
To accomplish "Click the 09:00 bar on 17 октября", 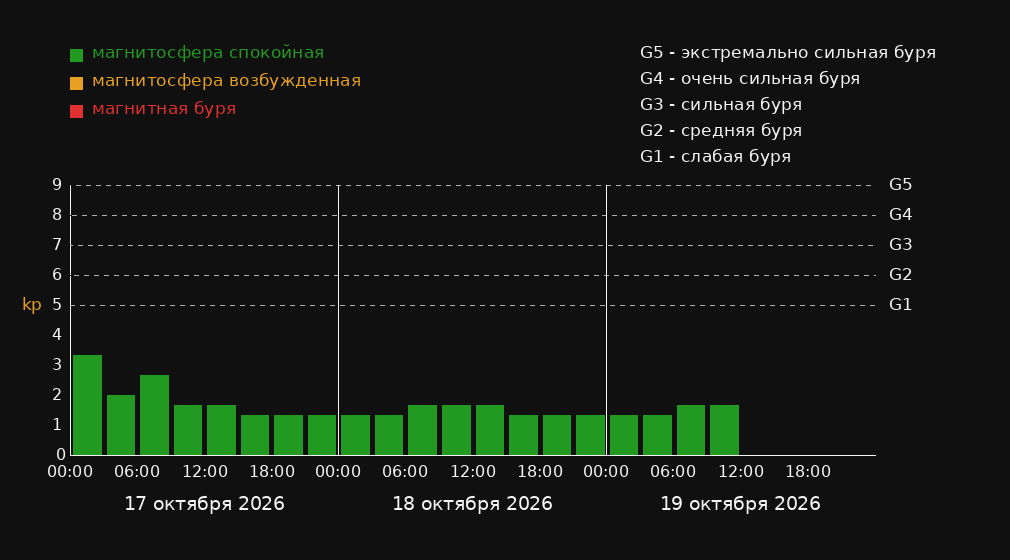I will [x=188, y=430].
